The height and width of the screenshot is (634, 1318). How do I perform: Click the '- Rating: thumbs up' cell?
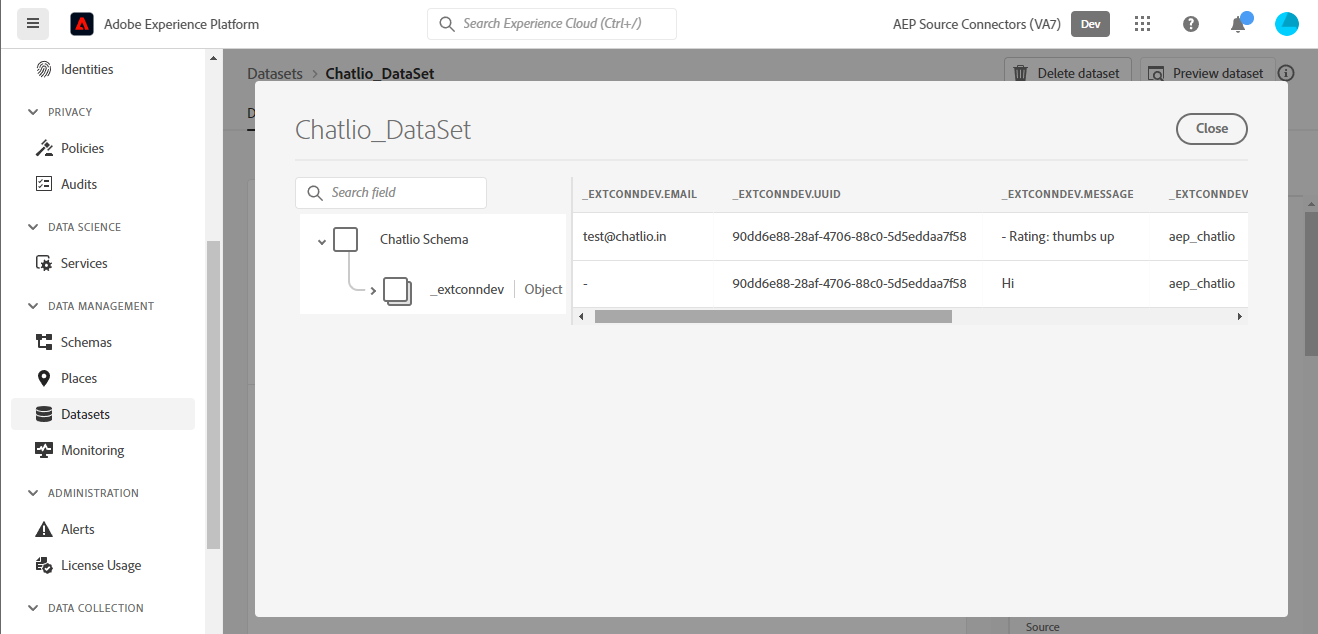click(x=1057, y=237)
